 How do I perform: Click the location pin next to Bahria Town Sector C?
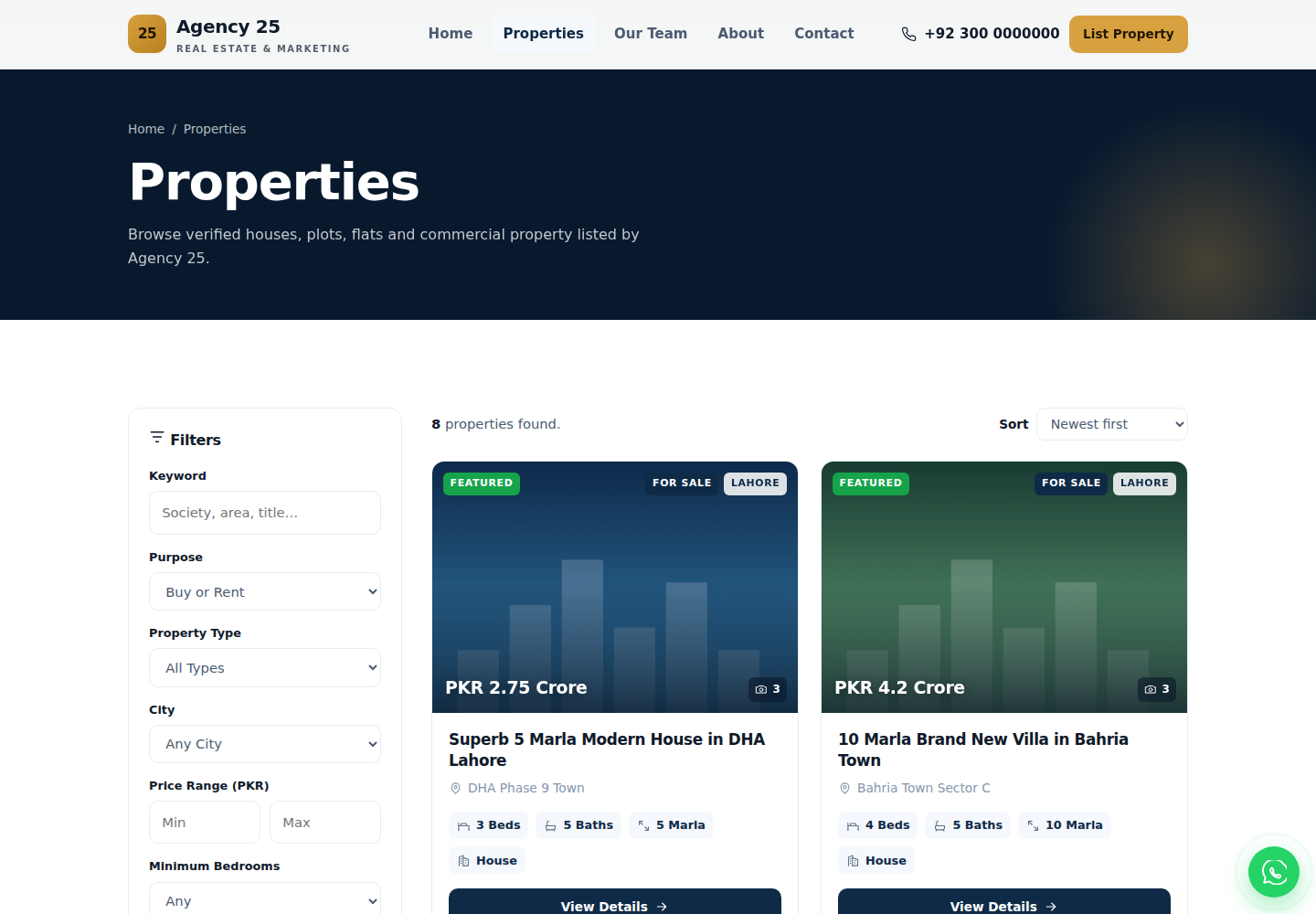click(x=844, y=788)
